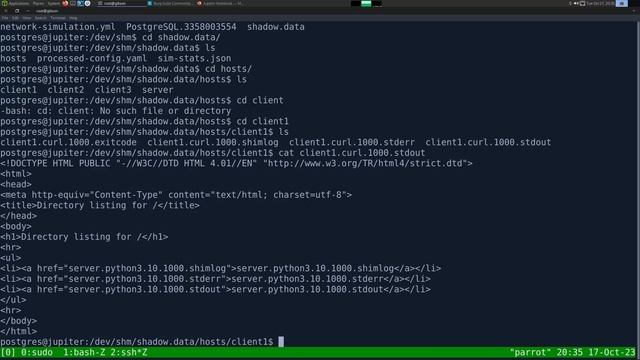Viewport: 640px width, 360px height.
Task: Click client3 in the hosts listing
Action: pyautogui.click(x=113, y=90)
